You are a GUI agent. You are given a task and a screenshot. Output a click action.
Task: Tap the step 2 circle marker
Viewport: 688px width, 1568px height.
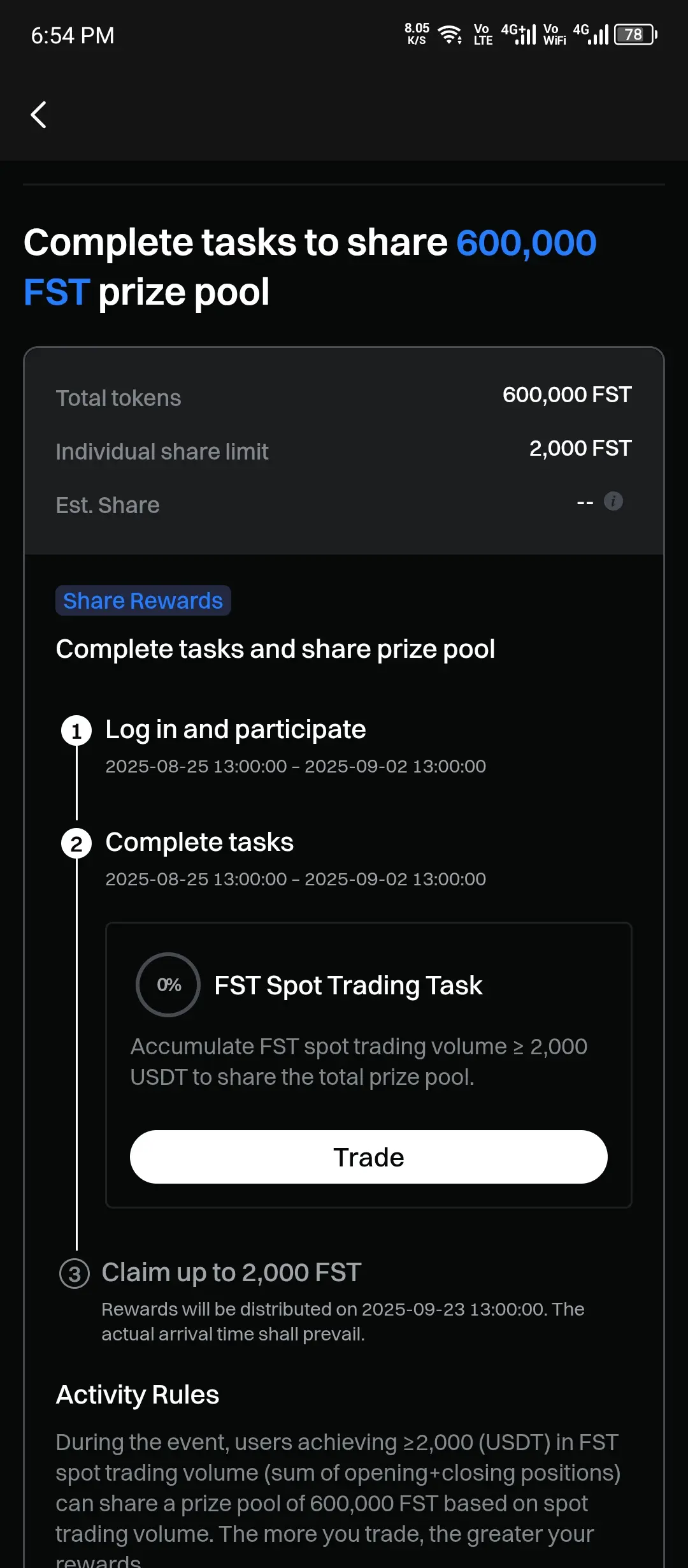(x=76, y=843)
